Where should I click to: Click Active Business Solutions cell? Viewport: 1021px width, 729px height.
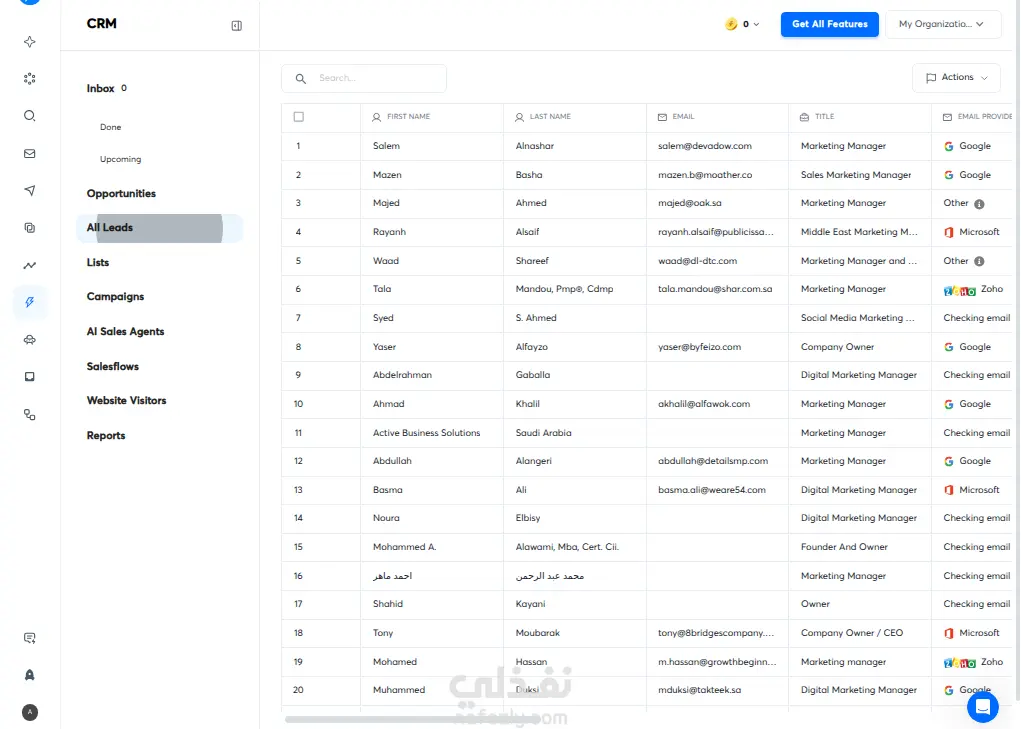[x=427, y=433]
